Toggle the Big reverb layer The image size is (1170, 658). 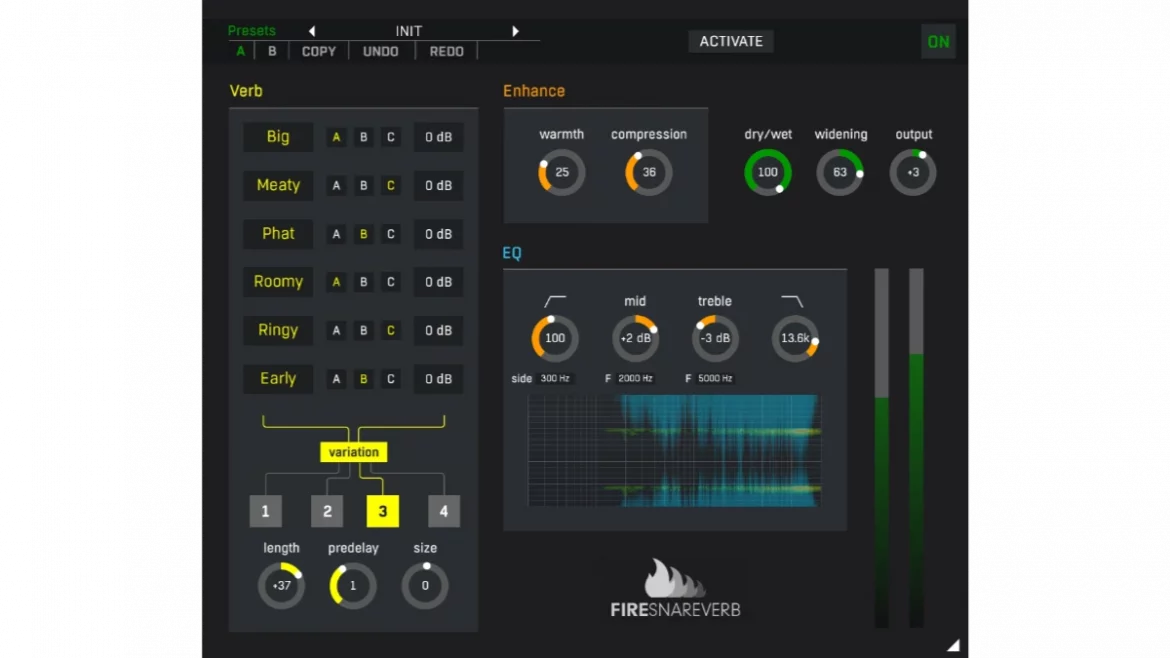pyautogui.click(x=278, y=137)
